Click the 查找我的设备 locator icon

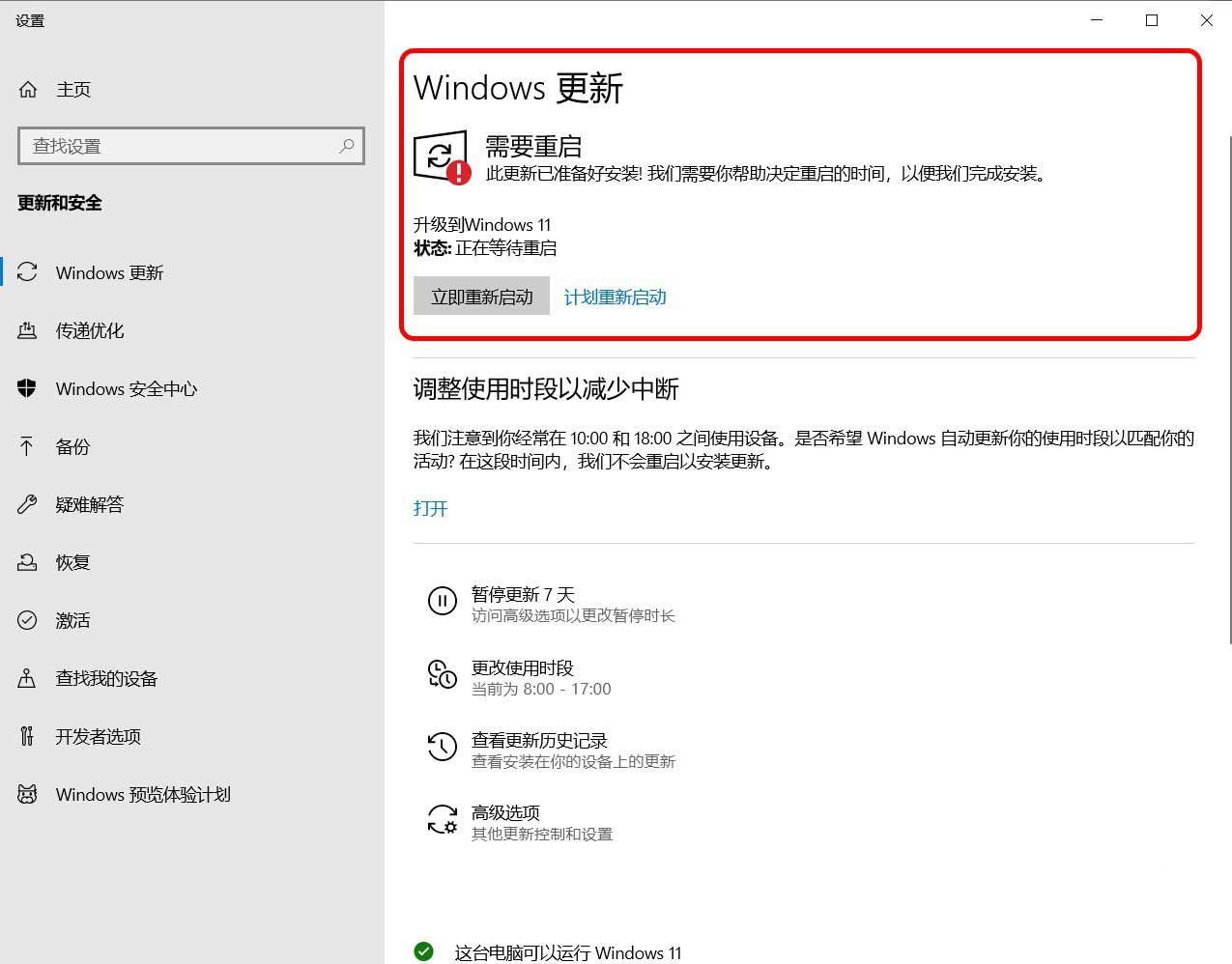point(27,678)
